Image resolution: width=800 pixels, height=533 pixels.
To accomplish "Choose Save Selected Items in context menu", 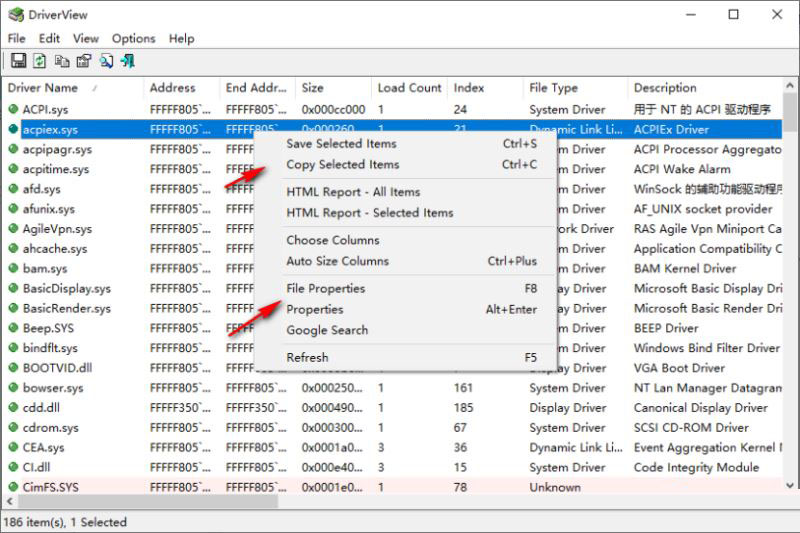I will [x=406, y=144].
